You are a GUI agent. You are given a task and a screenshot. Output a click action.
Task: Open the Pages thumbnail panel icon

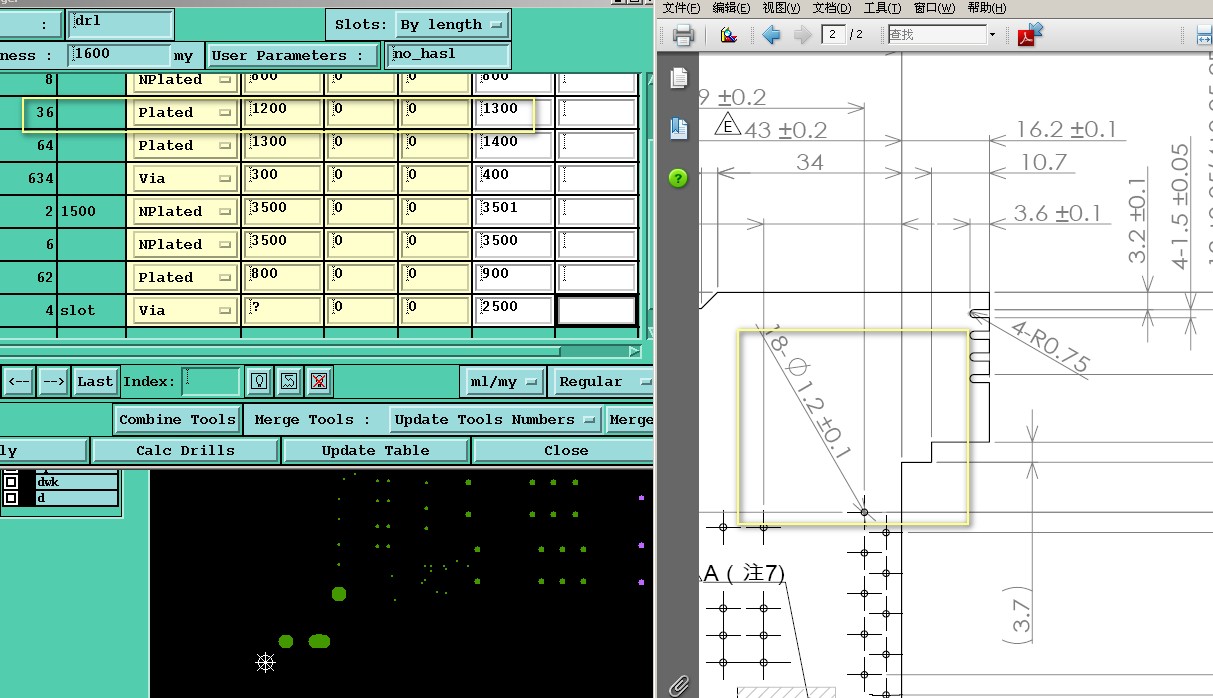point(679,78)
